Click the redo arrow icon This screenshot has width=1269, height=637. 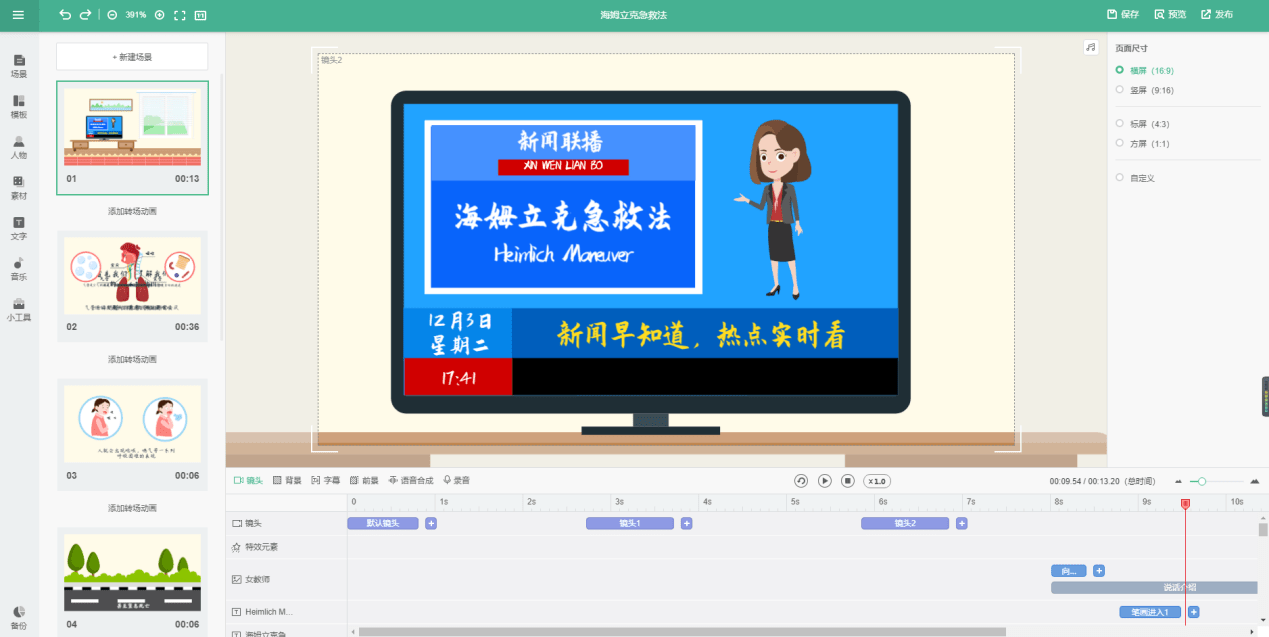85,15
